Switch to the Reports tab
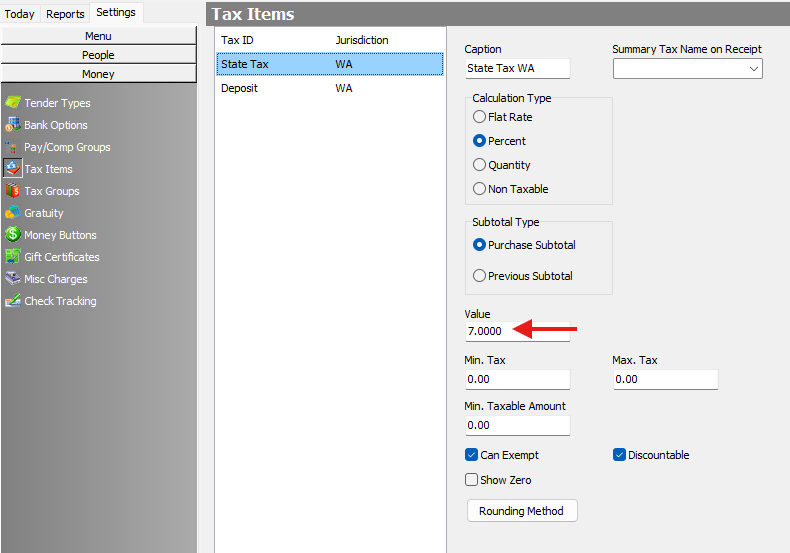790x553 pixels. 65,14
